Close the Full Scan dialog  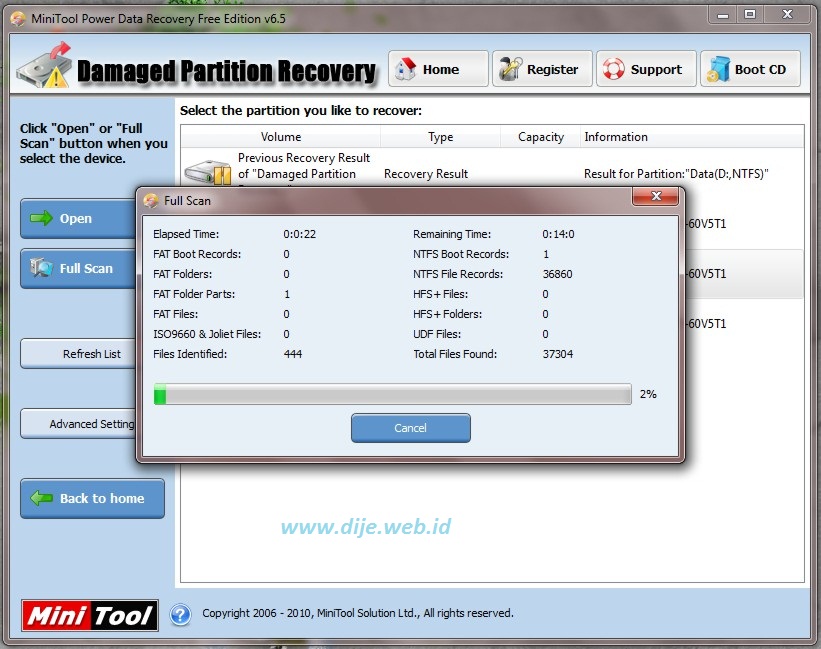[x=656, y=196]
